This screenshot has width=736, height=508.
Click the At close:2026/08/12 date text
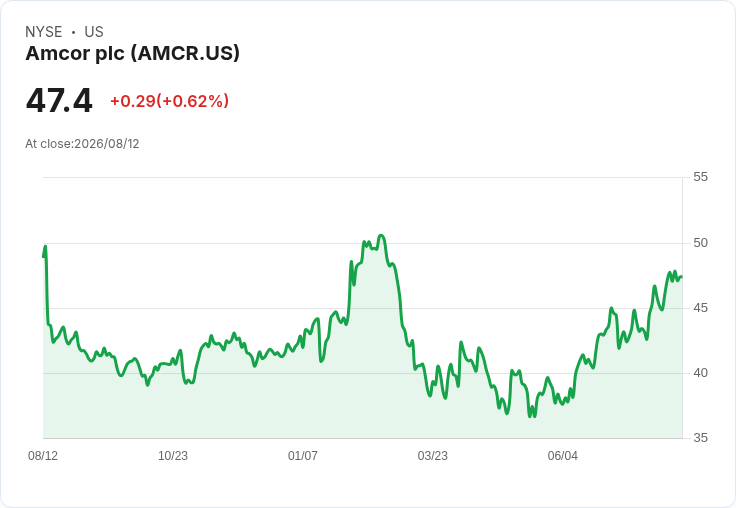tap(82, 144)
